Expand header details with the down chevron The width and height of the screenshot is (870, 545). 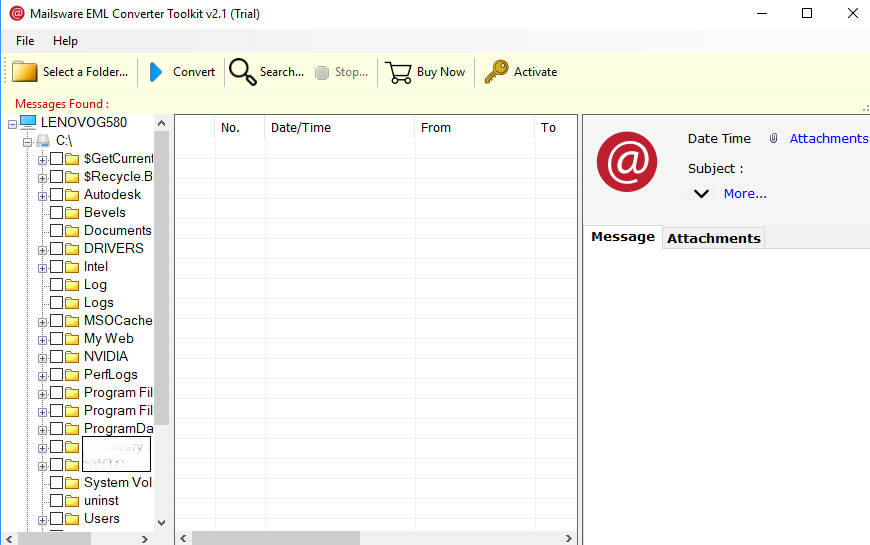click(x=701, y=194)
